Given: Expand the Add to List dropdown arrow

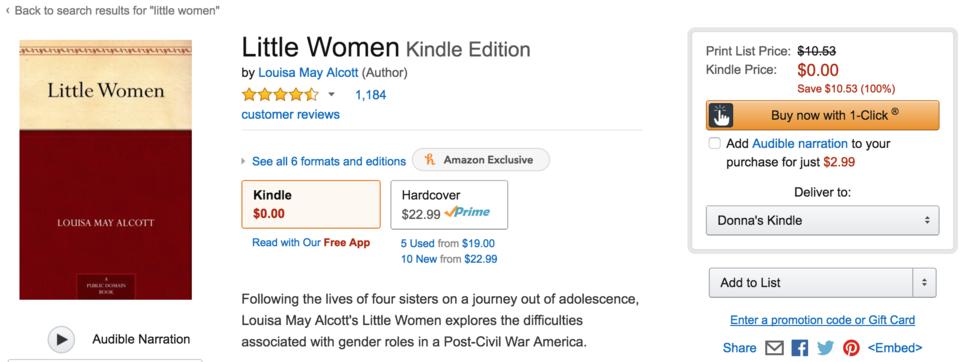Looking at the screenshot, I should tap(924, 283).
